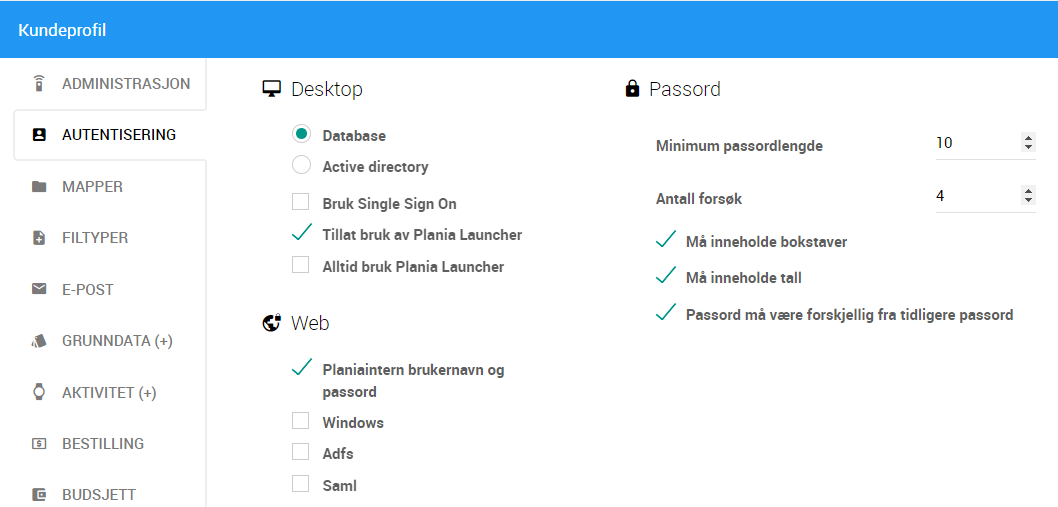Uncheck Tillat bruk av Plania Launcher
Viewport: 1058px width, 507px height.
[301, 234]
